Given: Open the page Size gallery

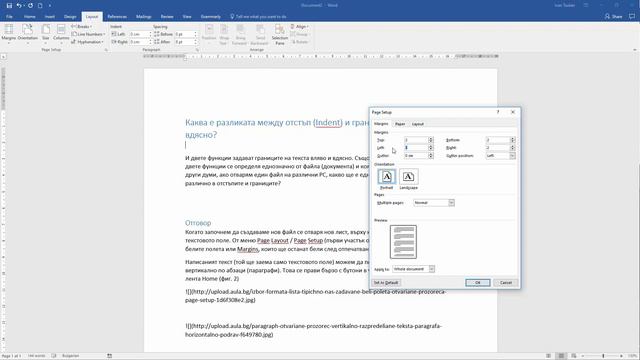Looking at the screenshot, I should click(45, 33).
